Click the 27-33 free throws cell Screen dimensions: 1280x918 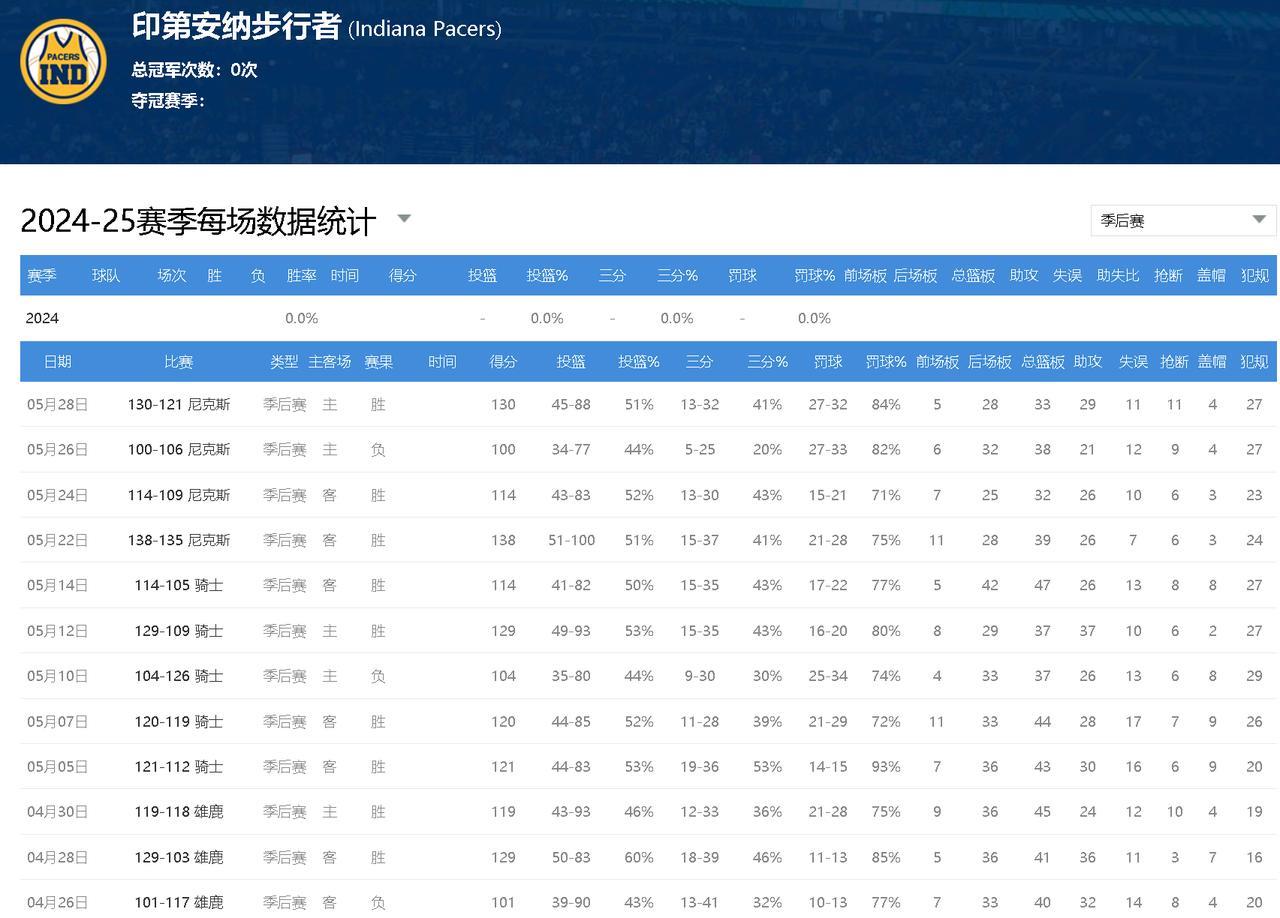[x=828, y=450]
